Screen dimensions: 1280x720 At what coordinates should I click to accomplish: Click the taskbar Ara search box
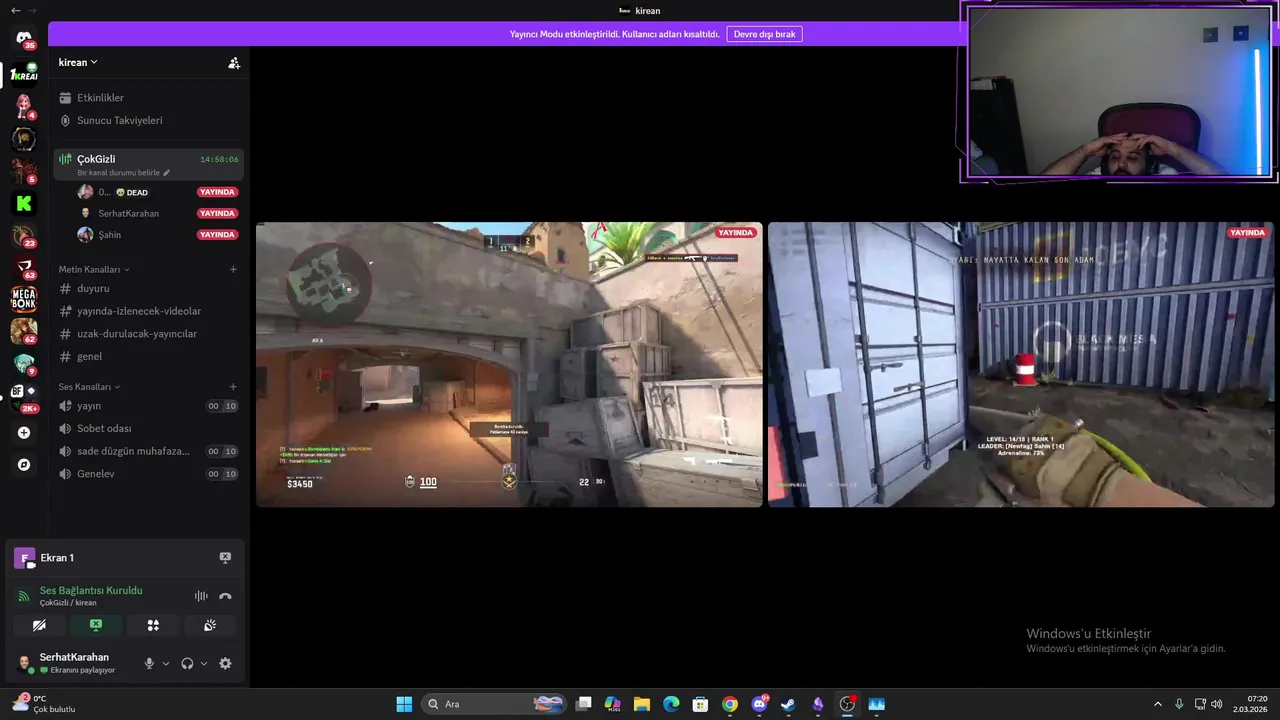point(494,704)
